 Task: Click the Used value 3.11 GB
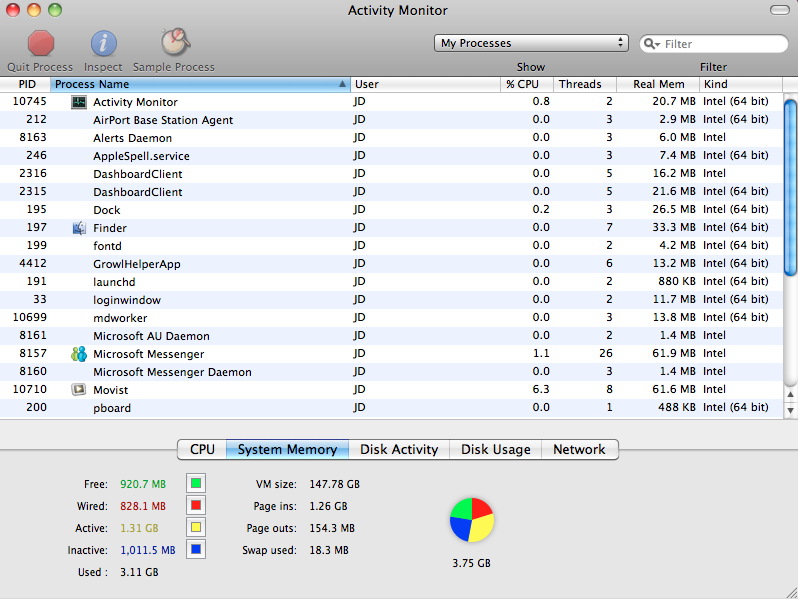tap(139, 573)
